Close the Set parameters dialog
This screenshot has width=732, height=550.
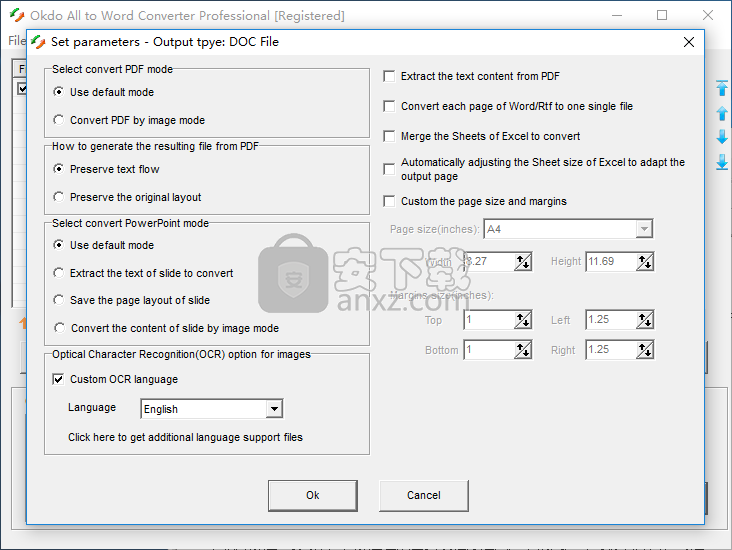[689, 42]
